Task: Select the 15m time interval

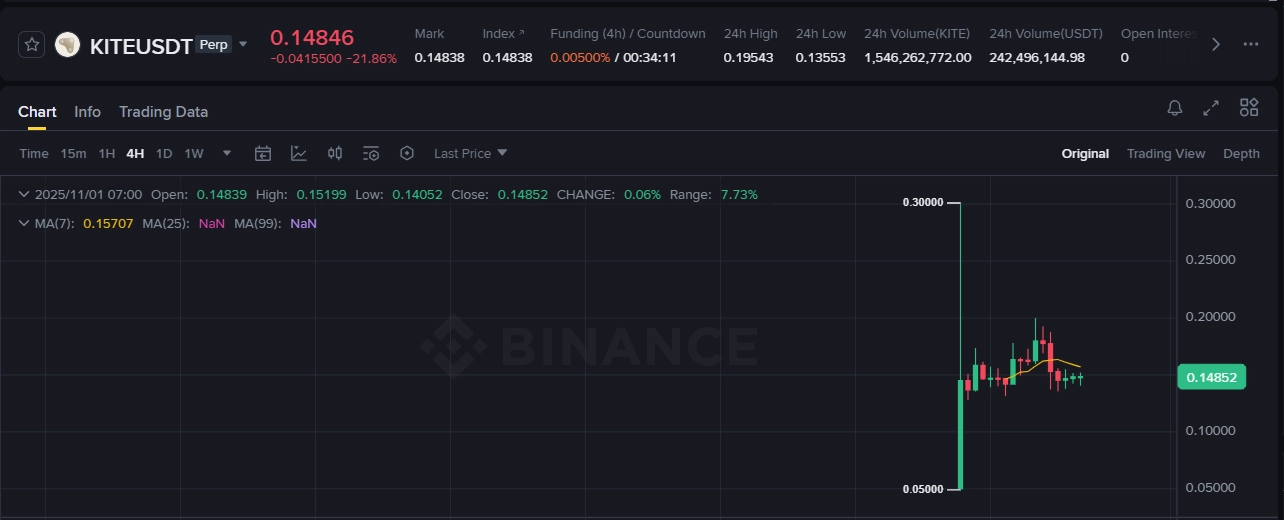Action: pos(73,154)
